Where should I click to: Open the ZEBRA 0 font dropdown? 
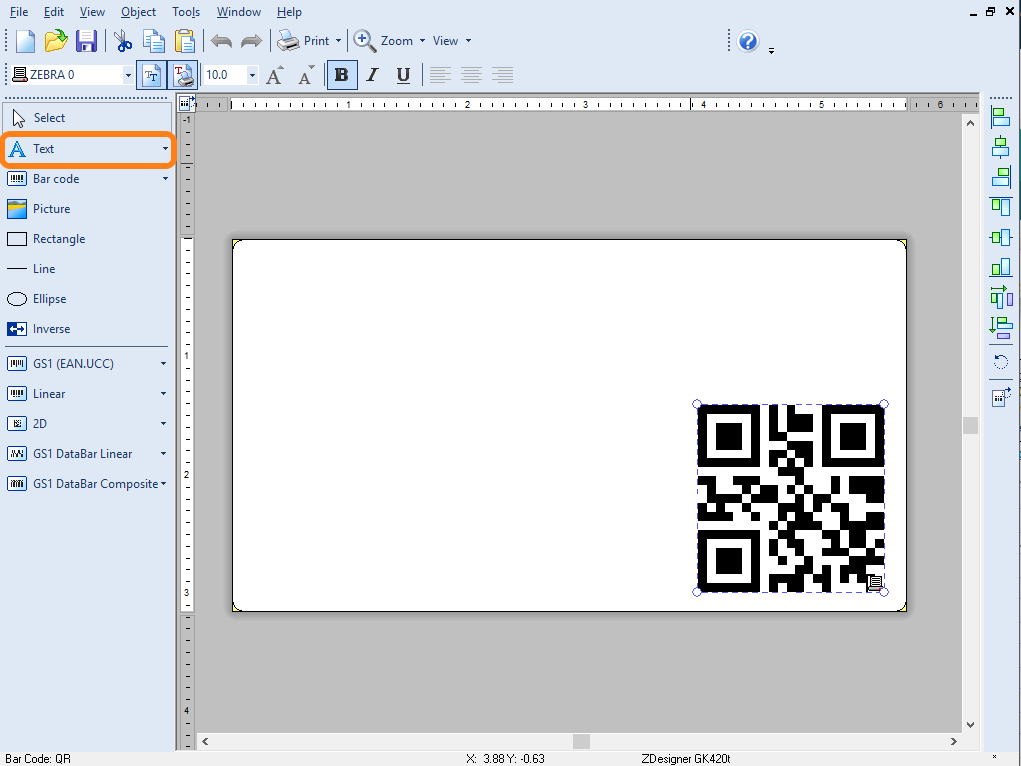coord(128,75)
